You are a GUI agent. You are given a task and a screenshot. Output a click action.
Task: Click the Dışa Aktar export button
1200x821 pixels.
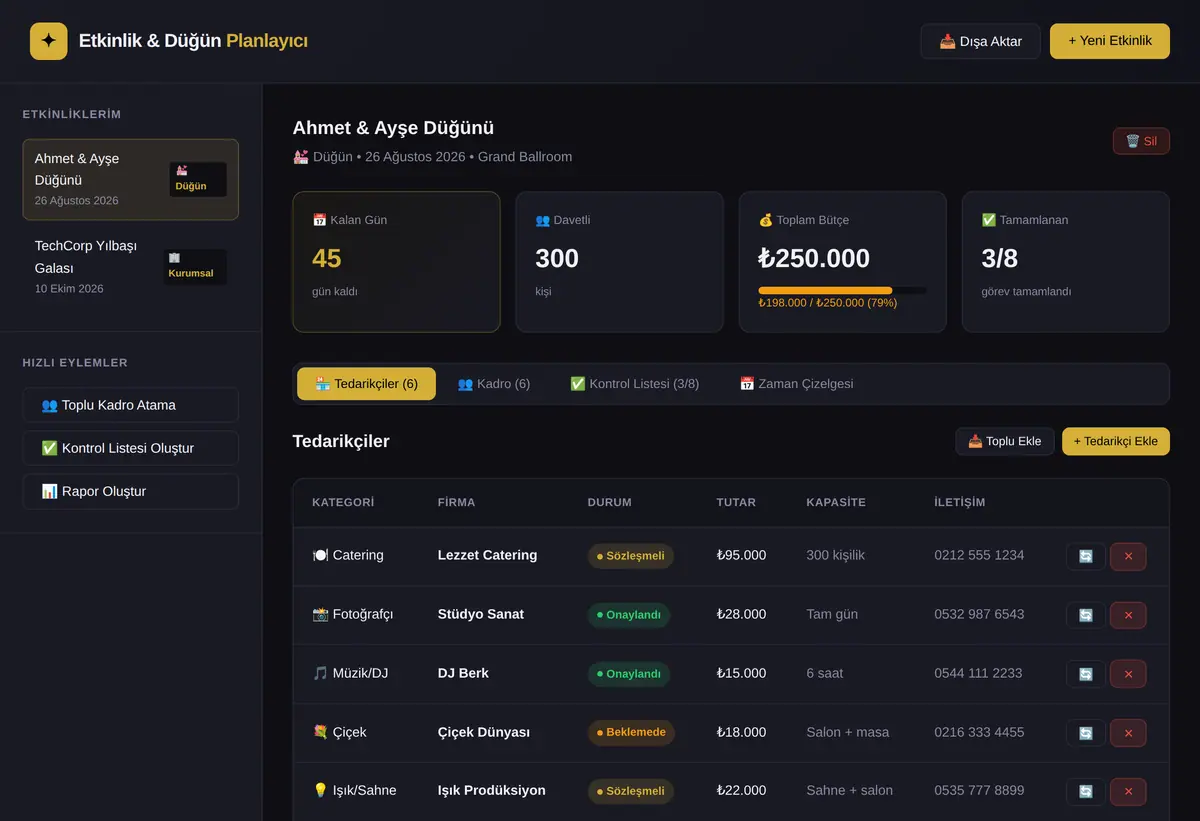tap(980, 41)
